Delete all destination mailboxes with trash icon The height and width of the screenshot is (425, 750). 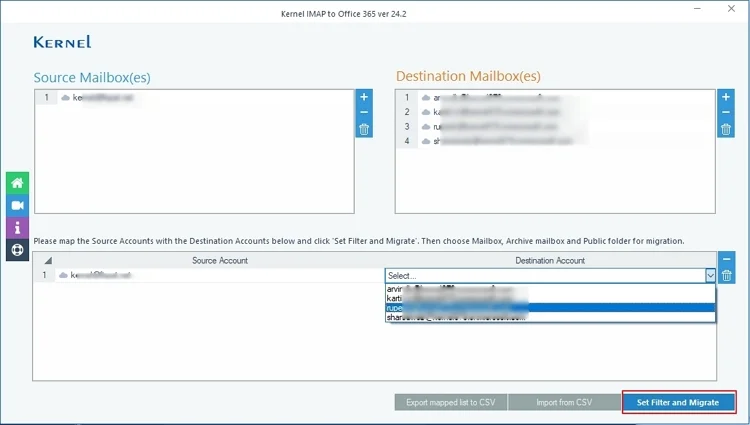coord(726,129)
